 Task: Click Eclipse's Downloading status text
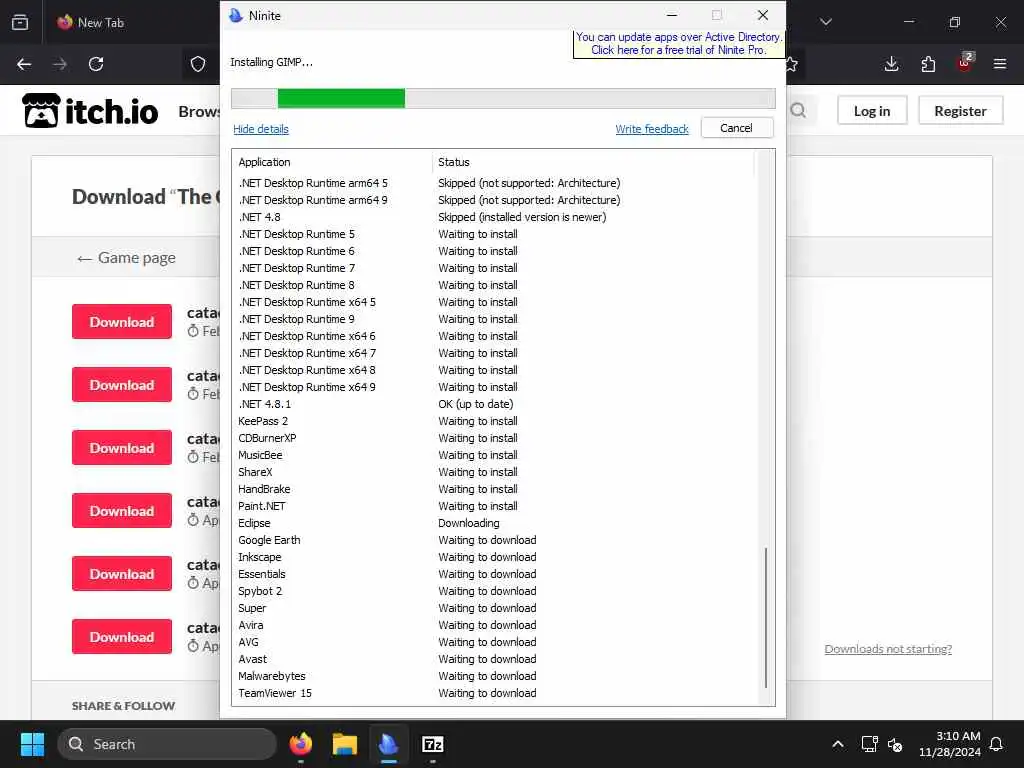click(469, 523)
